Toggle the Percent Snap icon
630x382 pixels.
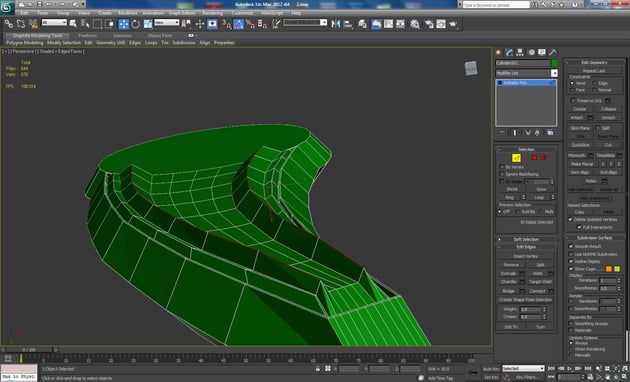pos(250,24)
